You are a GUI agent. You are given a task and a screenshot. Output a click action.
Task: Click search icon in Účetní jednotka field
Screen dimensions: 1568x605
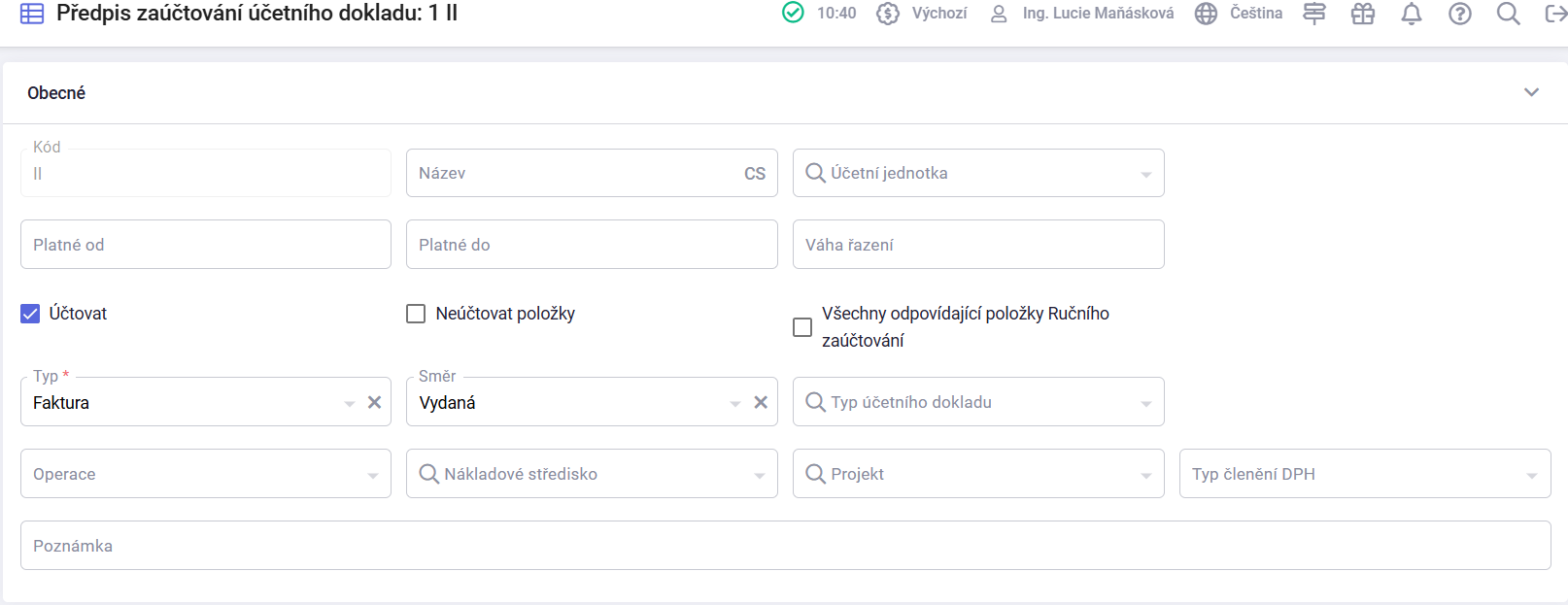[815, 173]
